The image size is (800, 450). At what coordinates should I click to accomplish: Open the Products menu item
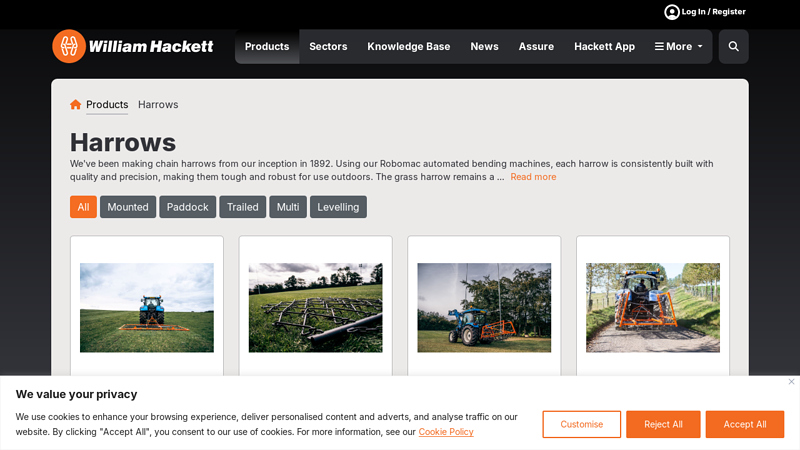pyautogui.click(x=267, y=46)
